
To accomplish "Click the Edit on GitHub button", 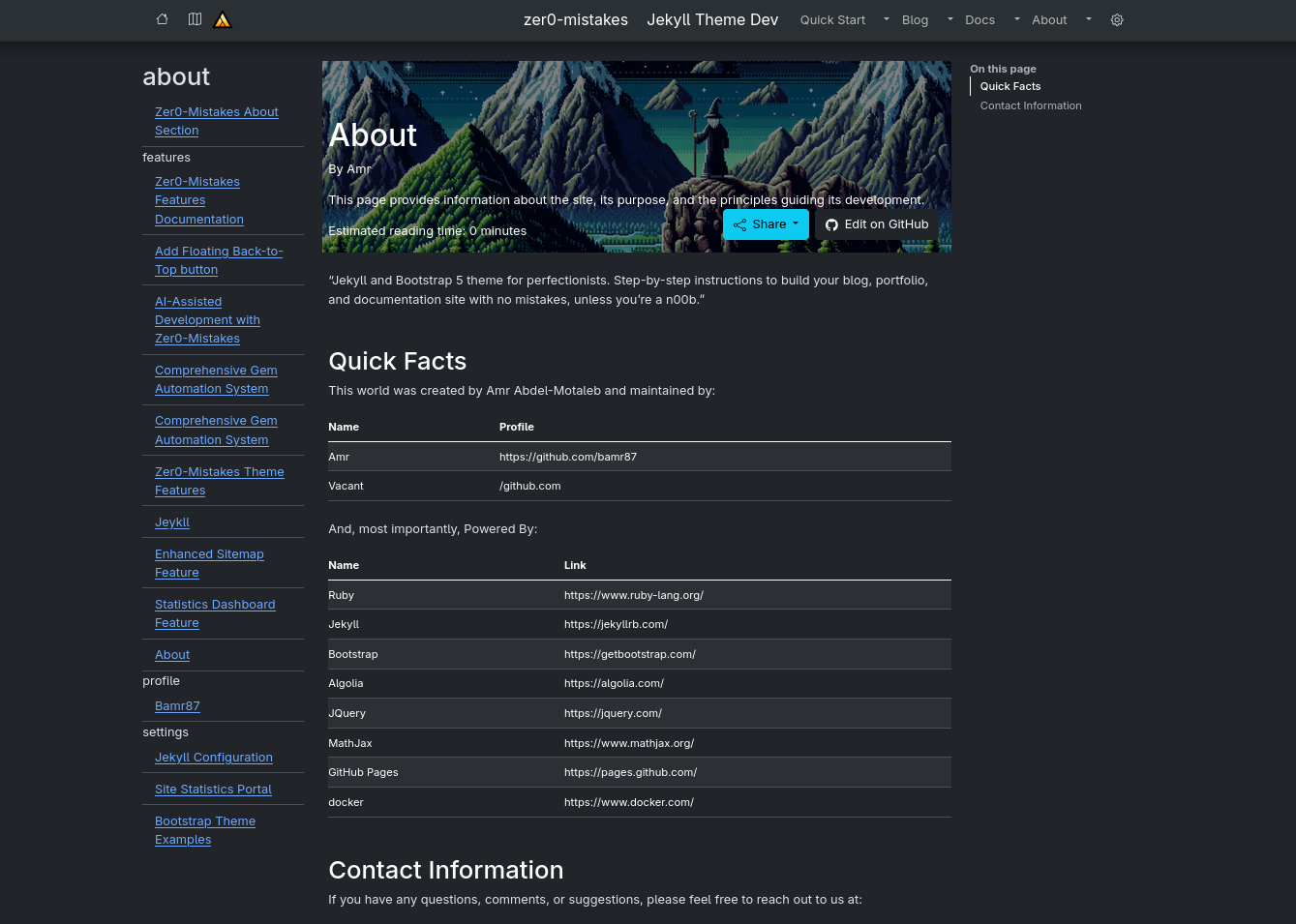I will coord(876,224).
